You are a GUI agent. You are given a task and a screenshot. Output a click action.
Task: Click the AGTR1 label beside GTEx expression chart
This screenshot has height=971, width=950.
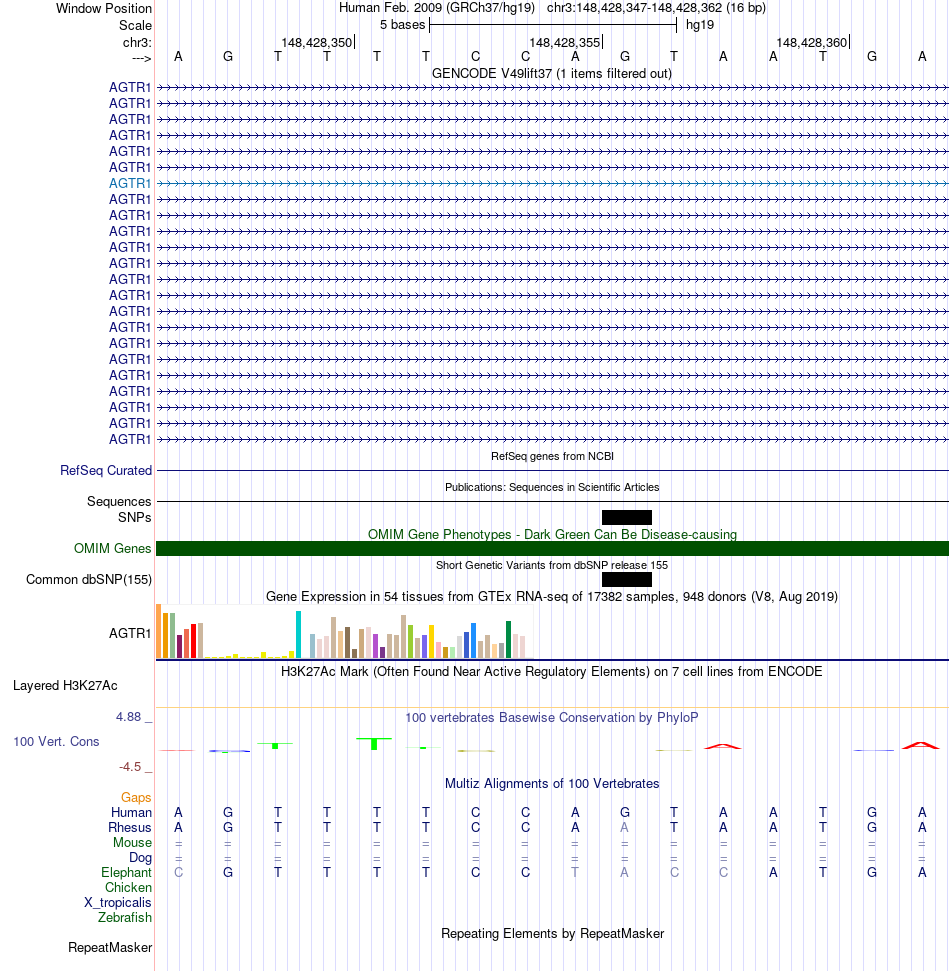pos(130,634)
